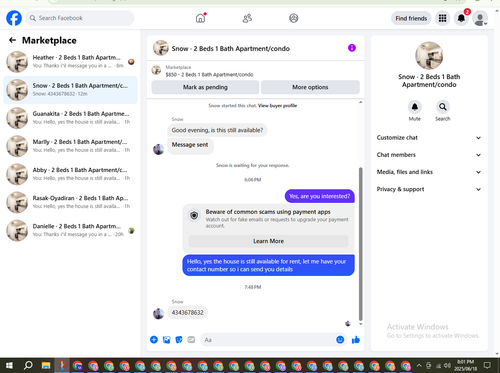Viewport: 500px width, 373px height.
Task: Expand Chat members section
Action: tap(429, 155)
